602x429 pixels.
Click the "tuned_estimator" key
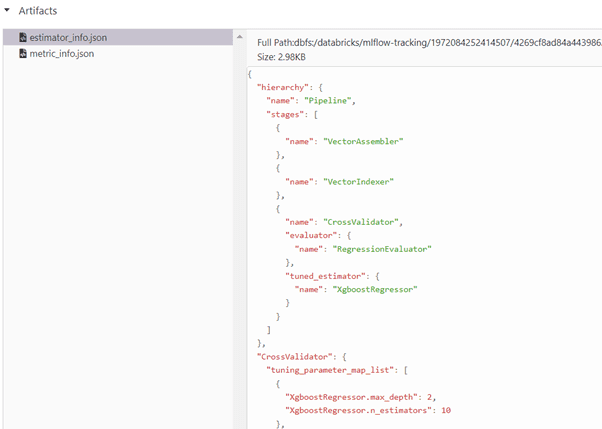coord(325,276)
